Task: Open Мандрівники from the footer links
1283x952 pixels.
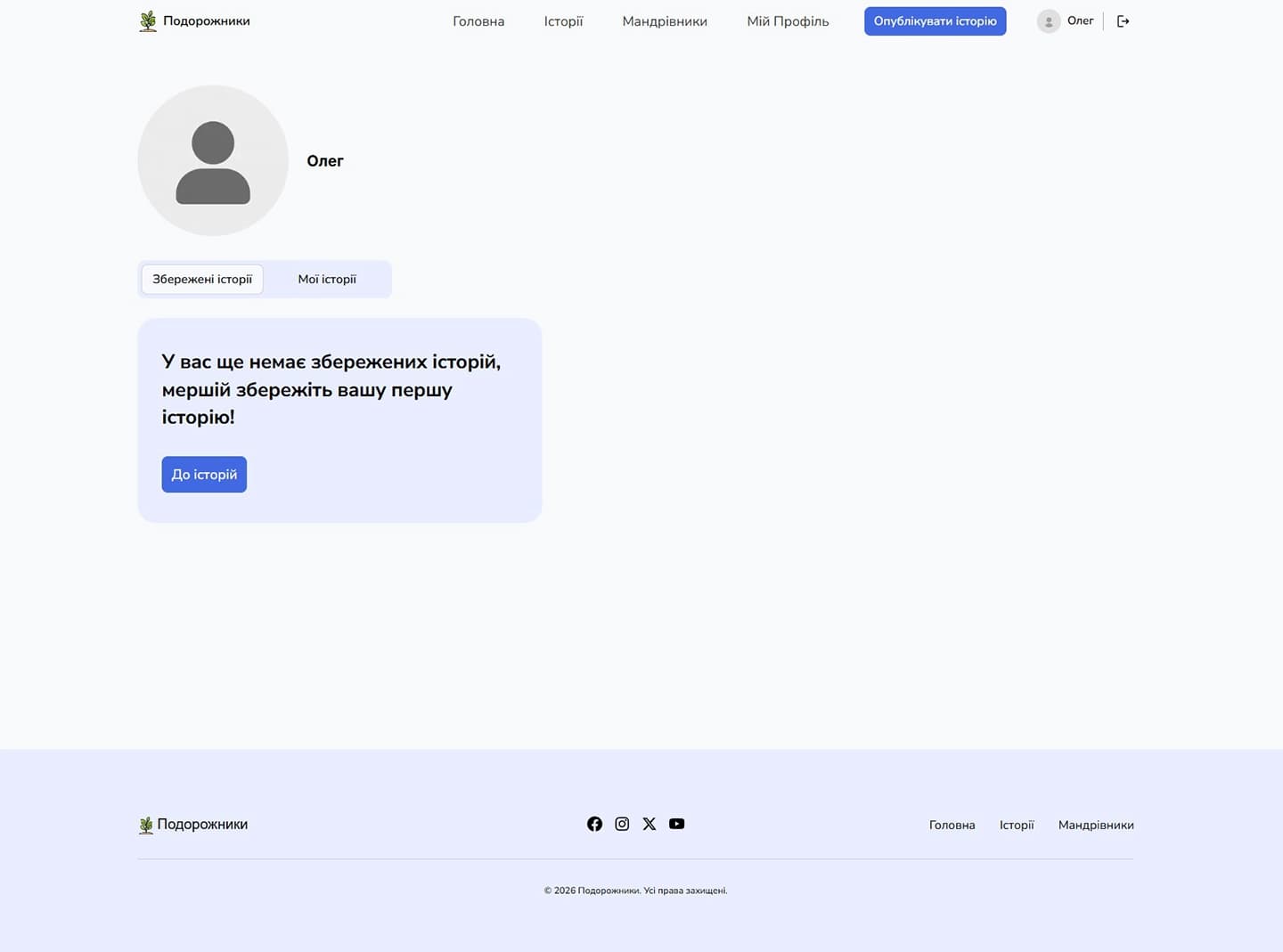Action: click(1096, 825)
